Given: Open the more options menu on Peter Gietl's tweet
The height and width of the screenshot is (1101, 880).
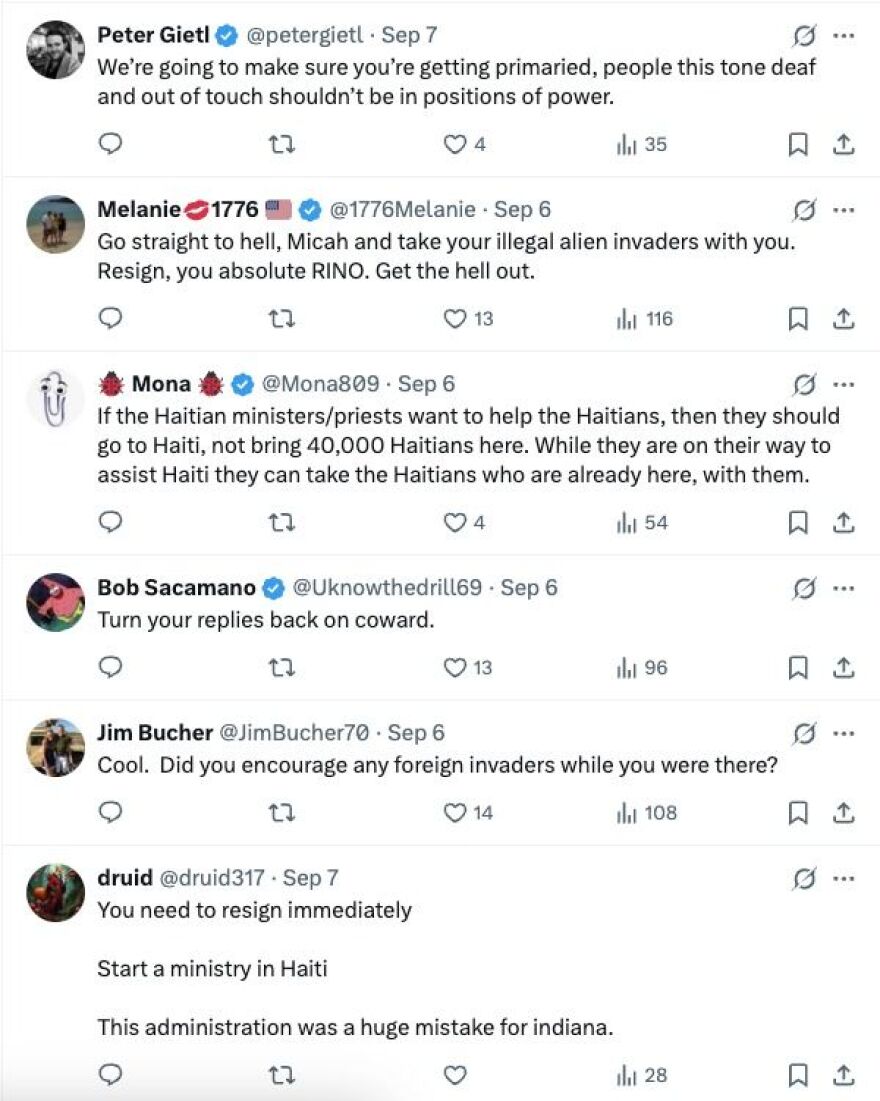Looking at the screenshot, I should click(844, 33).
